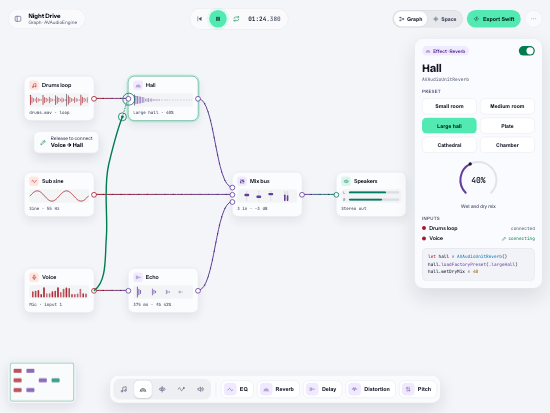Screen dimensions: 550x413
Task: Select Plate preset
Action: [507, 126]
